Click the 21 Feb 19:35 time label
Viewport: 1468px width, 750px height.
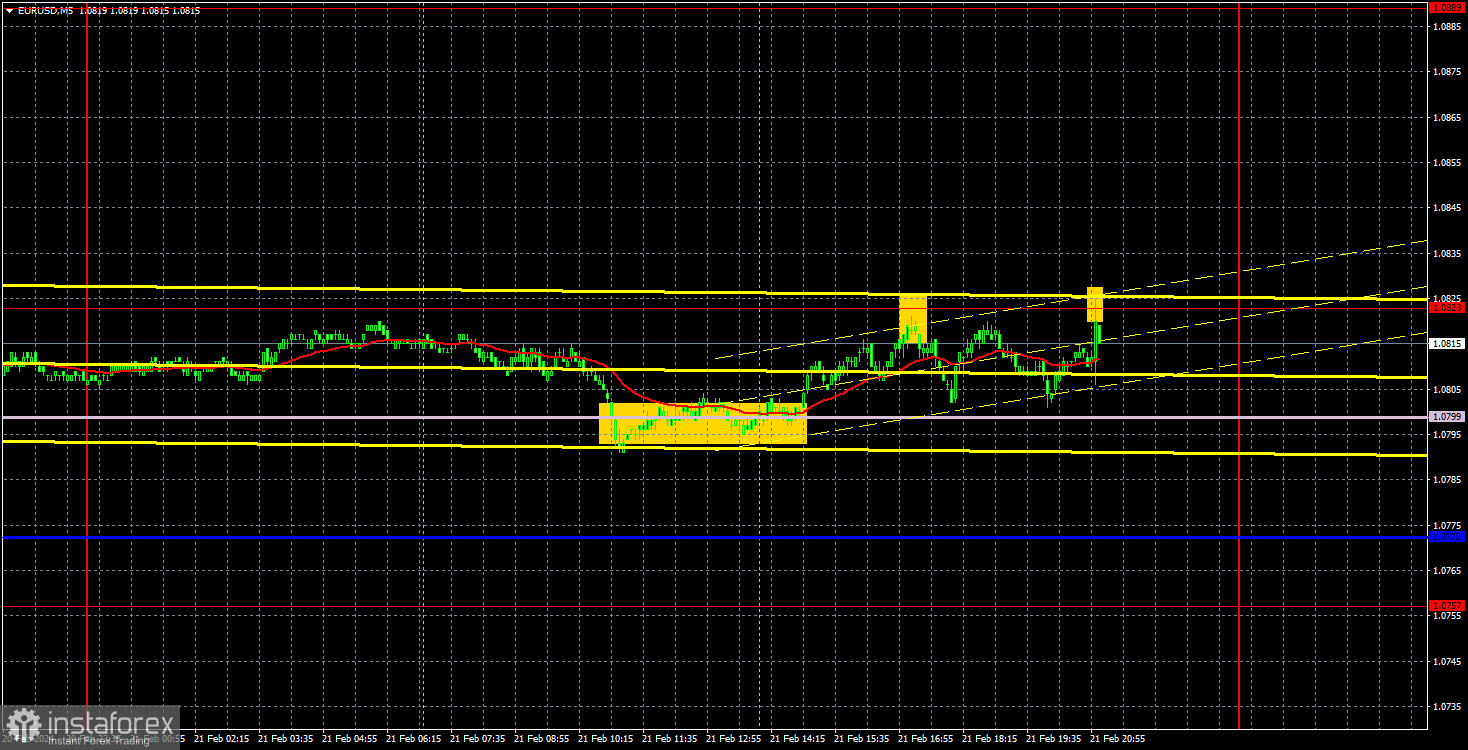coord(1053,739)
